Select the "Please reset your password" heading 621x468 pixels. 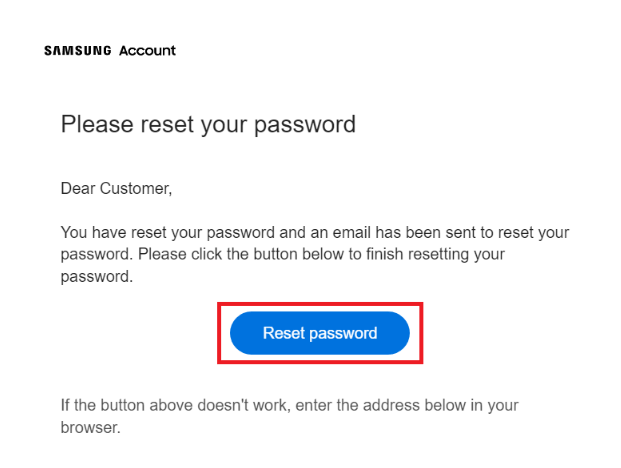coord(208,125)
